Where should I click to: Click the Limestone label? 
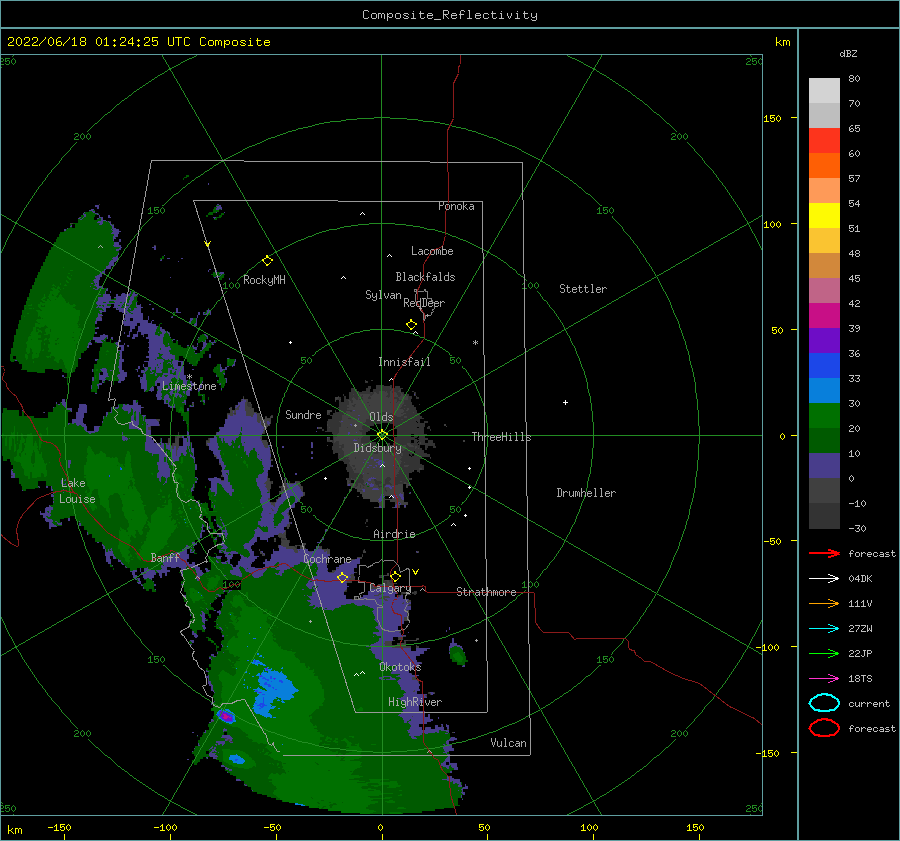pos(189,386)
